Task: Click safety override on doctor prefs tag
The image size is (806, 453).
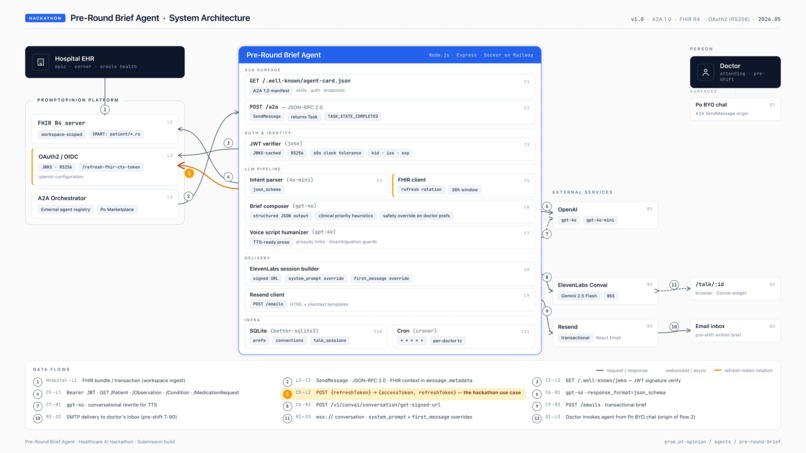Action: (x=416, y=216)
